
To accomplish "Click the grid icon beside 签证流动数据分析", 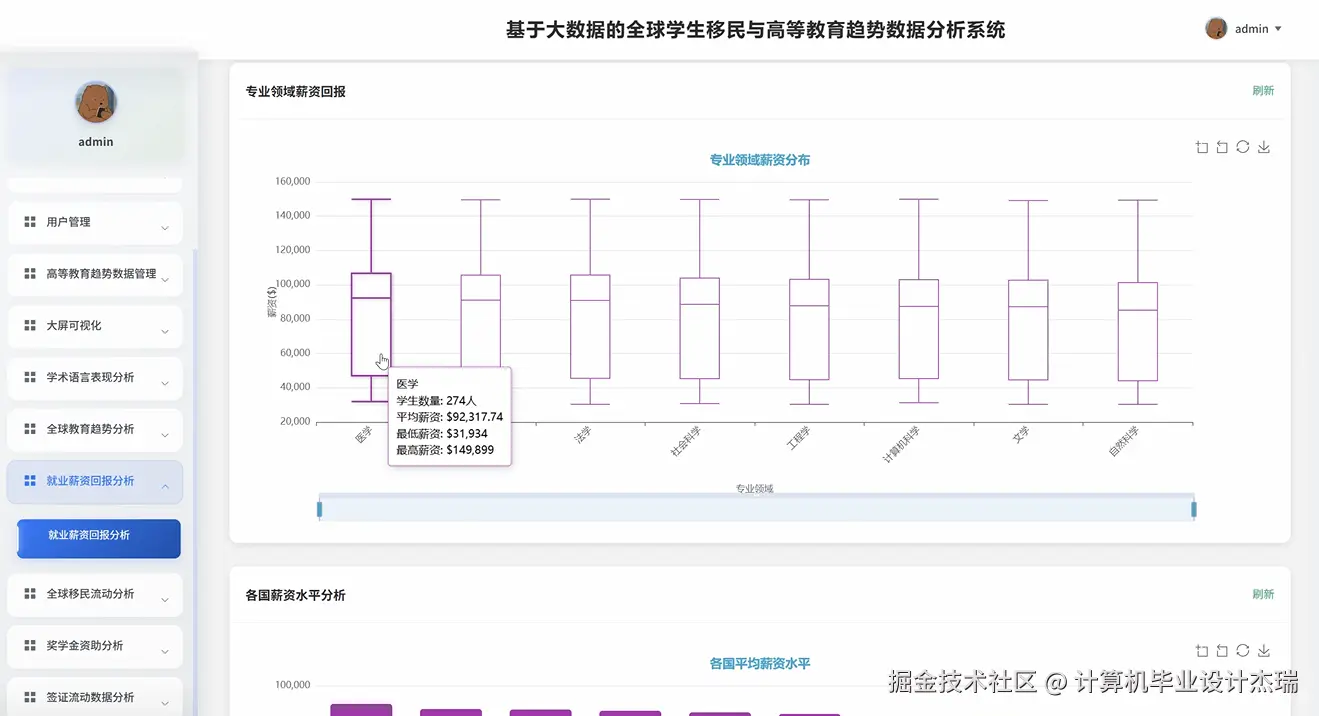I will click(30, 698).
